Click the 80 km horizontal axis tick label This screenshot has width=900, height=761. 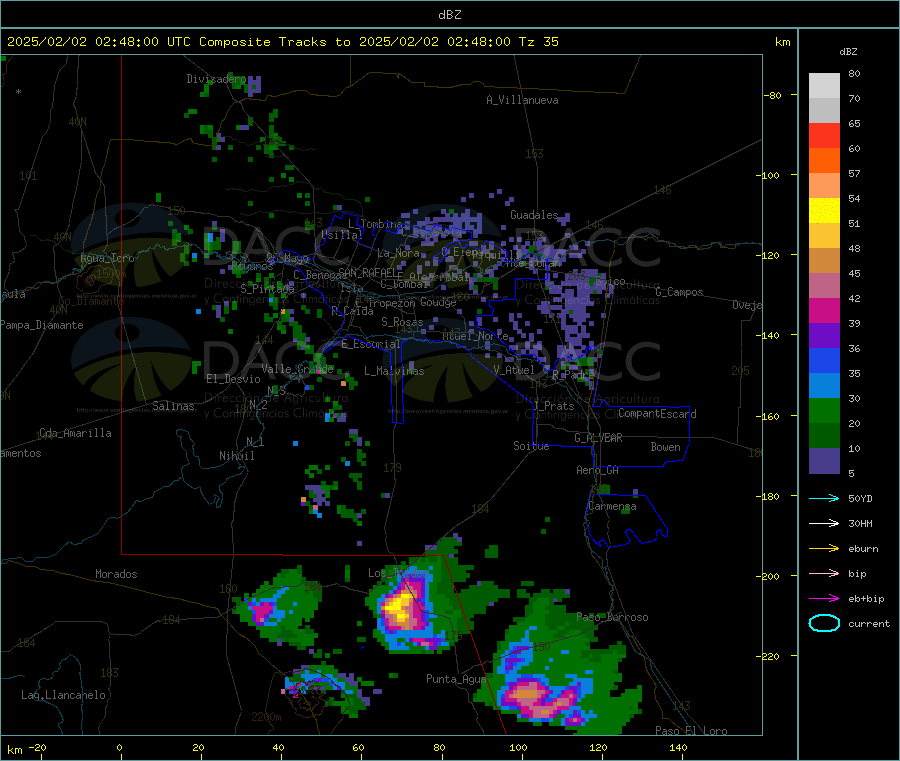(x=439, y=748)
